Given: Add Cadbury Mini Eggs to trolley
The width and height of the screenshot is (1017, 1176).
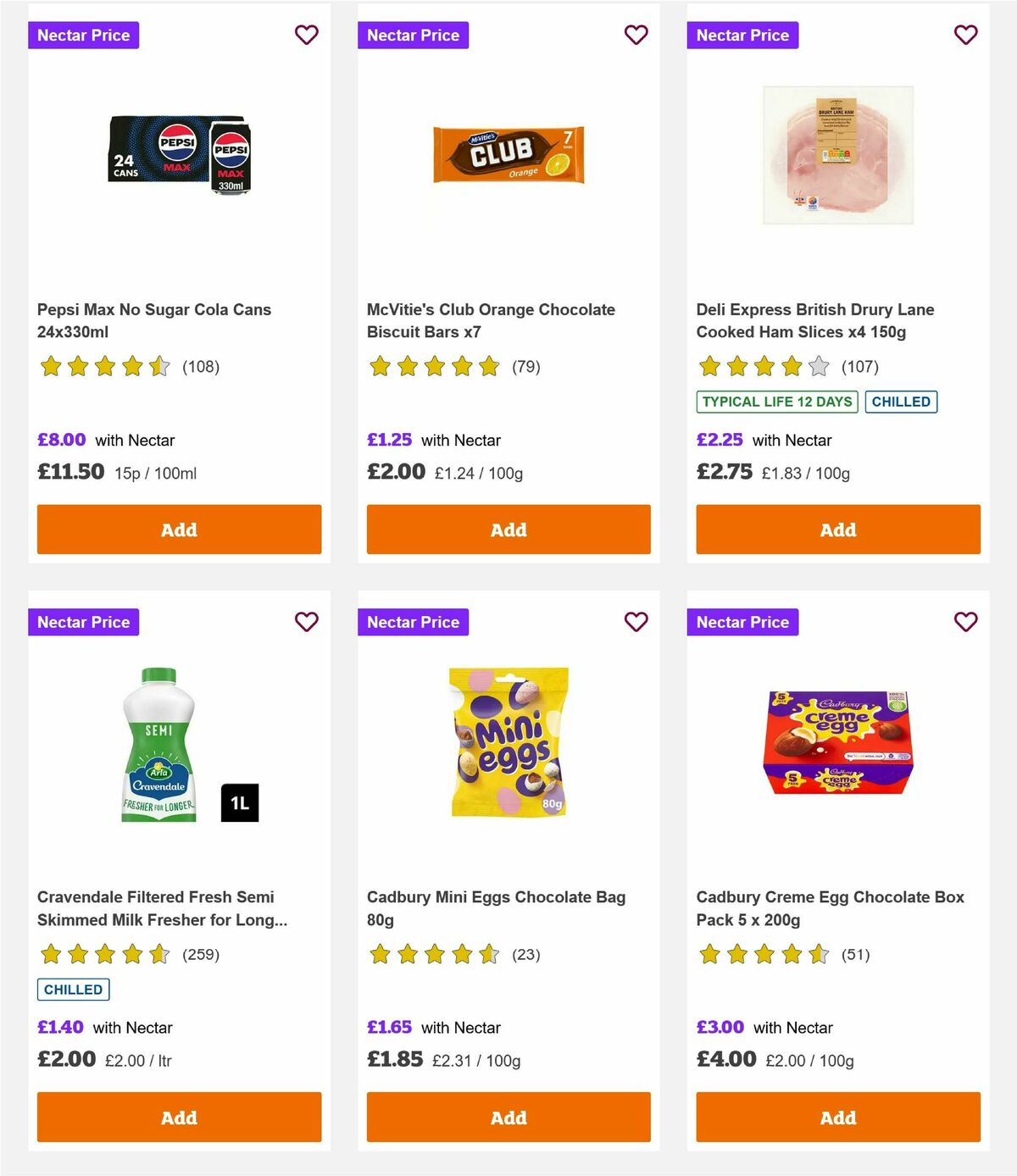Looking at the screenshot, I should click(508, 1117).
